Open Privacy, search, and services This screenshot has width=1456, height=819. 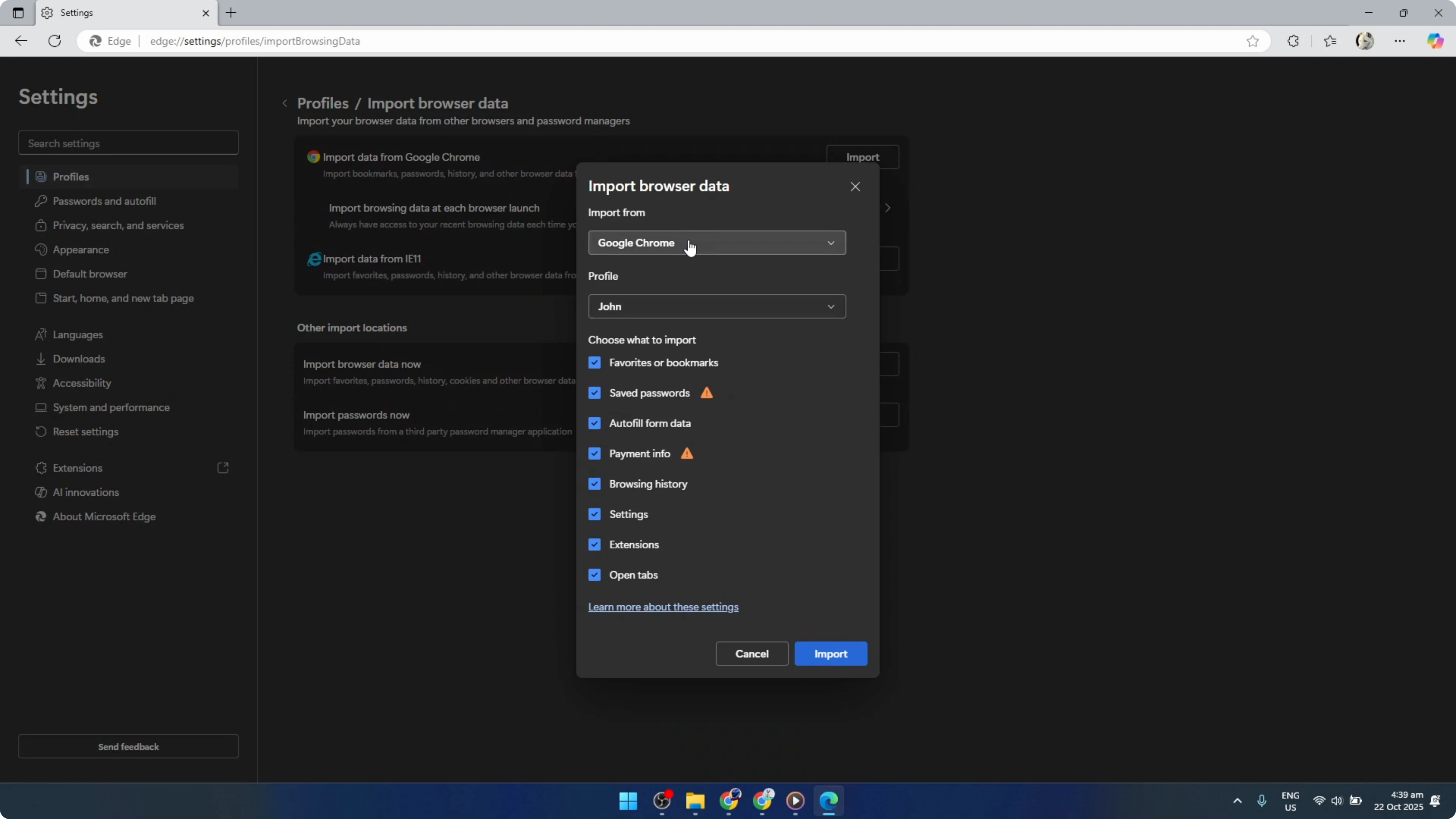(129, 226)
